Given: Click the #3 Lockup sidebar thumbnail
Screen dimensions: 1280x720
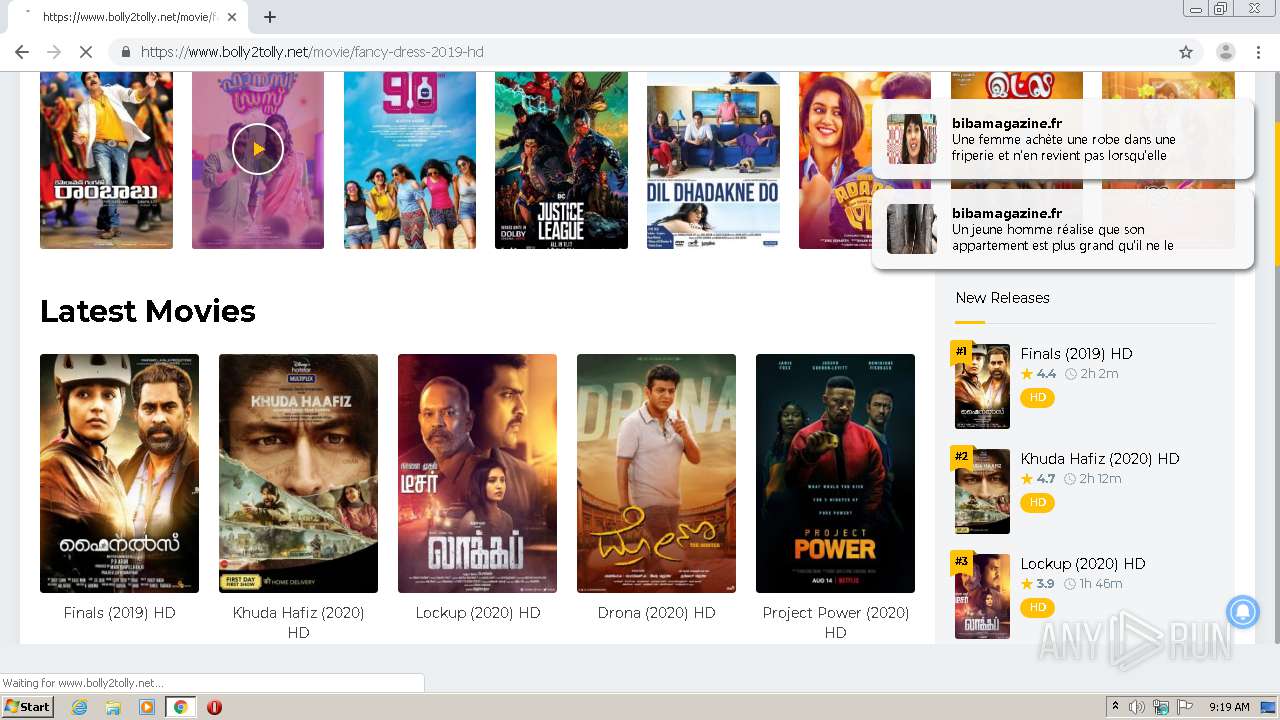Looking at the screenshot, I should pos(982,596).
